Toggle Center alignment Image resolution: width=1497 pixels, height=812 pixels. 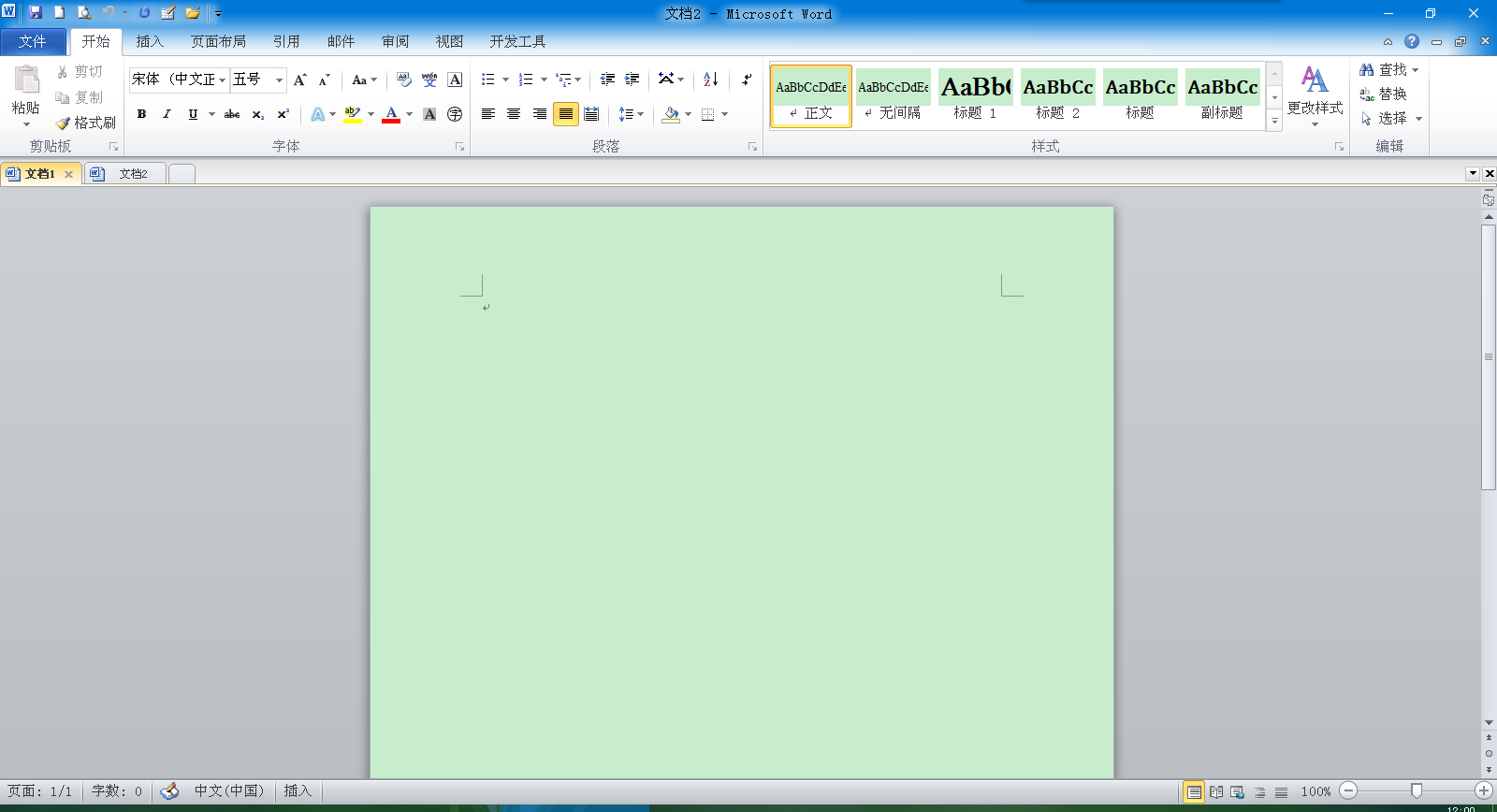click(514, 114)
